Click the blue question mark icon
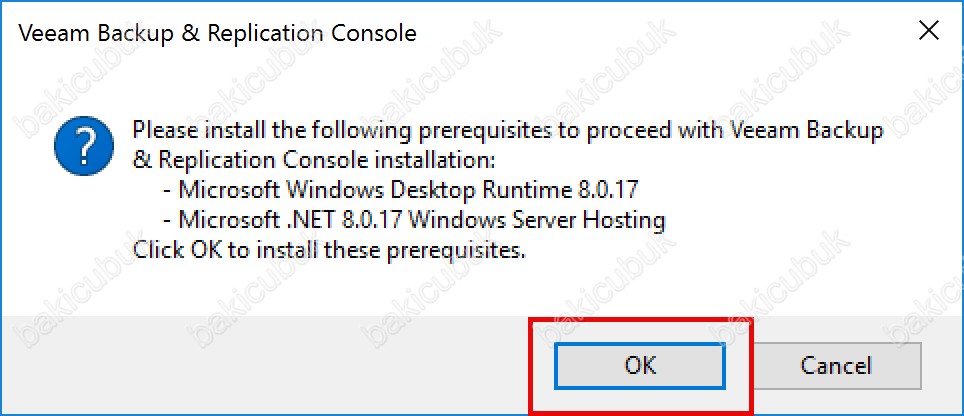The width and height of the screenshot is (964, 416). [x=84, y=146]
